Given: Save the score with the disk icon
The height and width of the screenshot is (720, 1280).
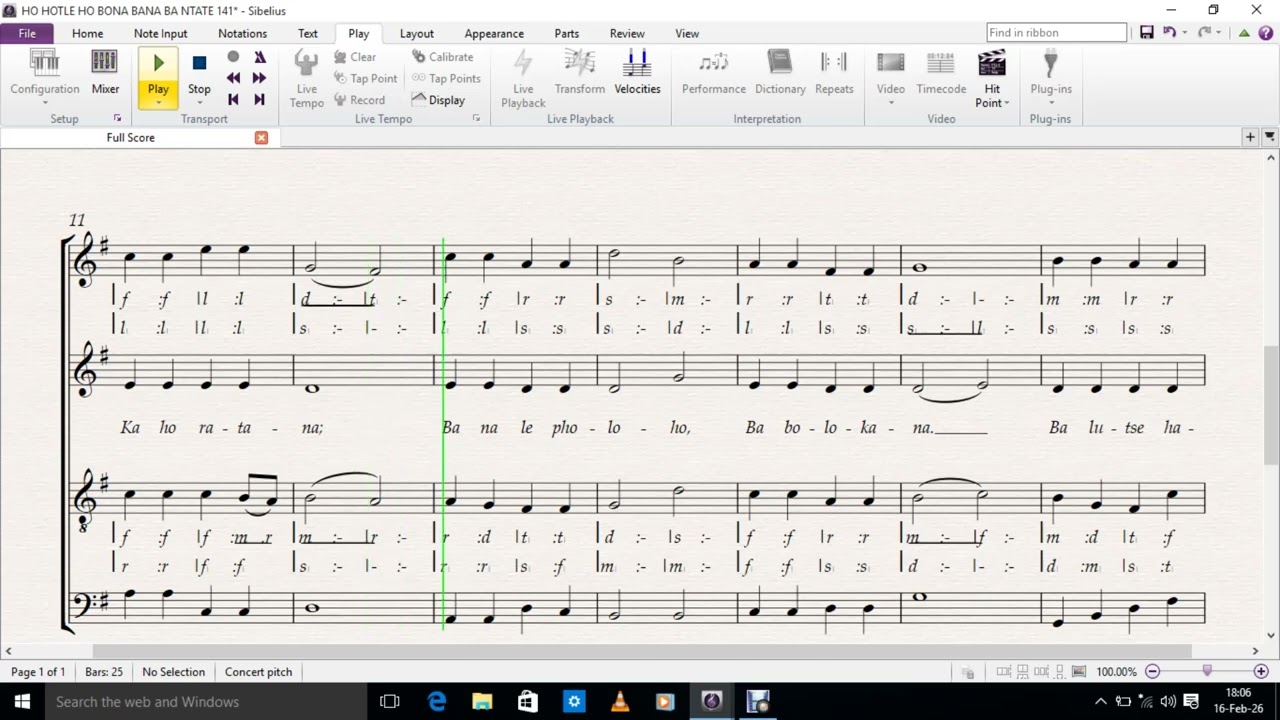Looking at the screenshot, I should pos(1146,33).
